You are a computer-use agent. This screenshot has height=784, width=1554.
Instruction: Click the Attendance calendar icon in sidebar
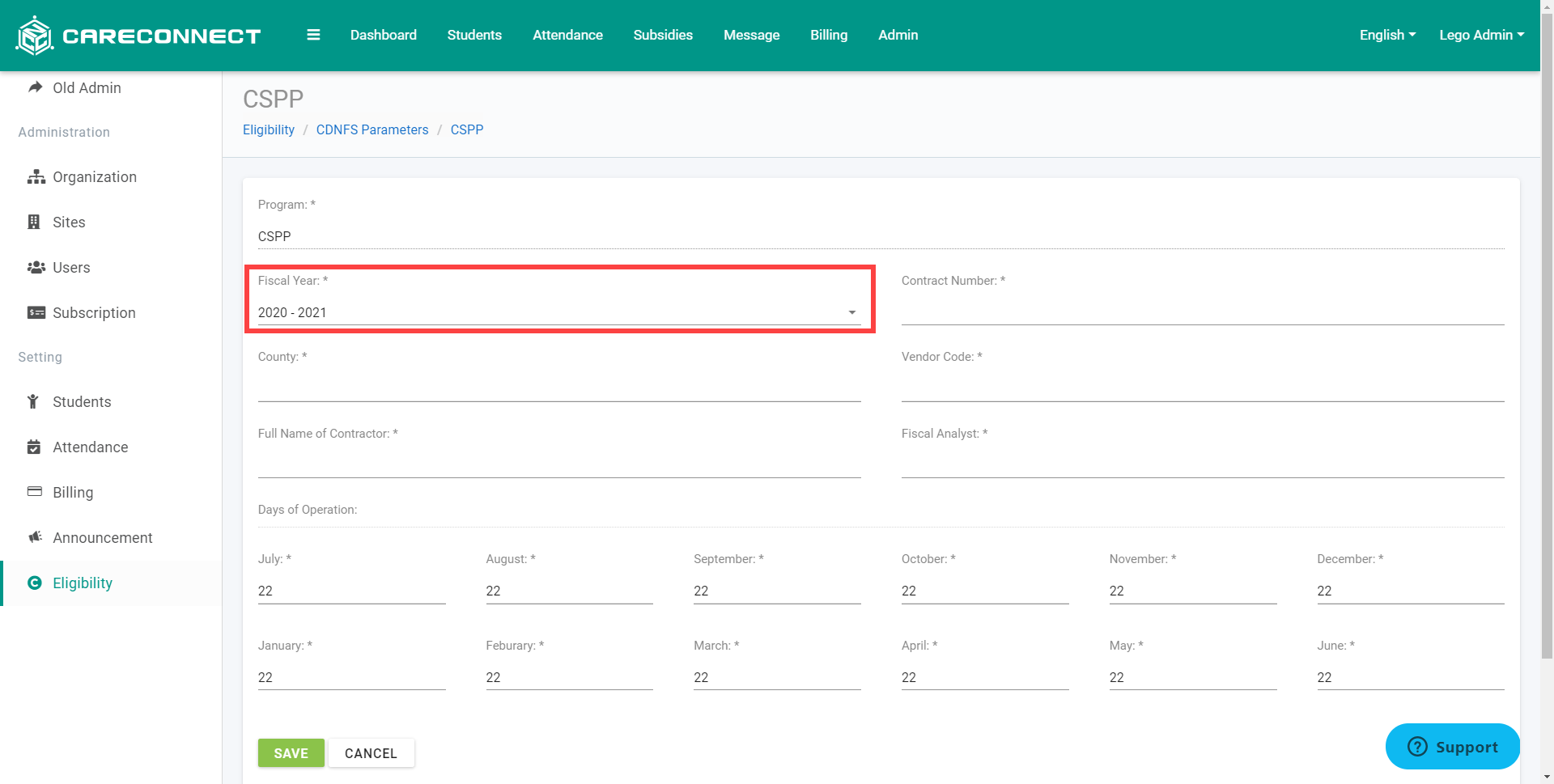[x=34, y=447]
